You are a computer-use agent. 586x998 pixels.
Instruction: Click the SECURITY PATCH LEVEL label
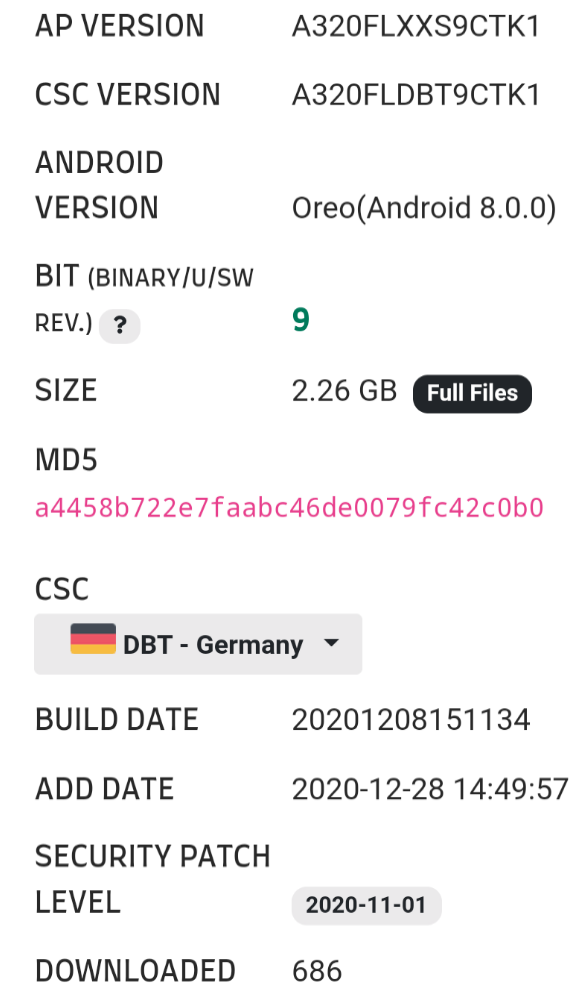(x=153, y=879)
